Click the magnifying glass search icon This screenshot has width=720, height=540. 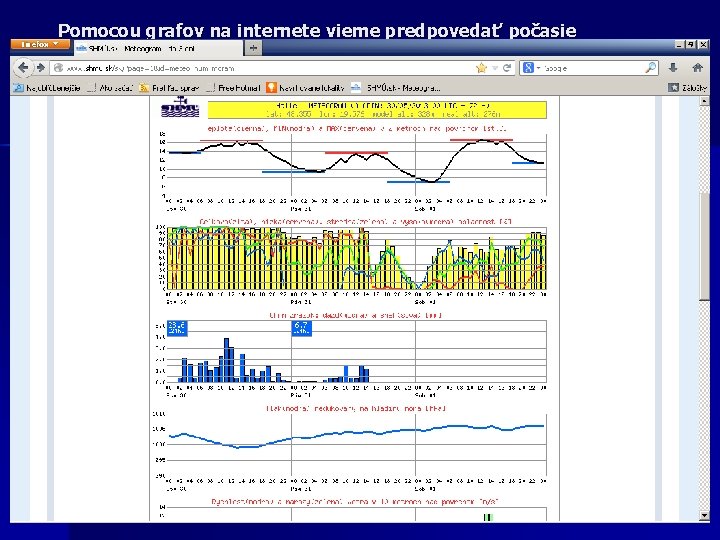click(x=651, y=68)
